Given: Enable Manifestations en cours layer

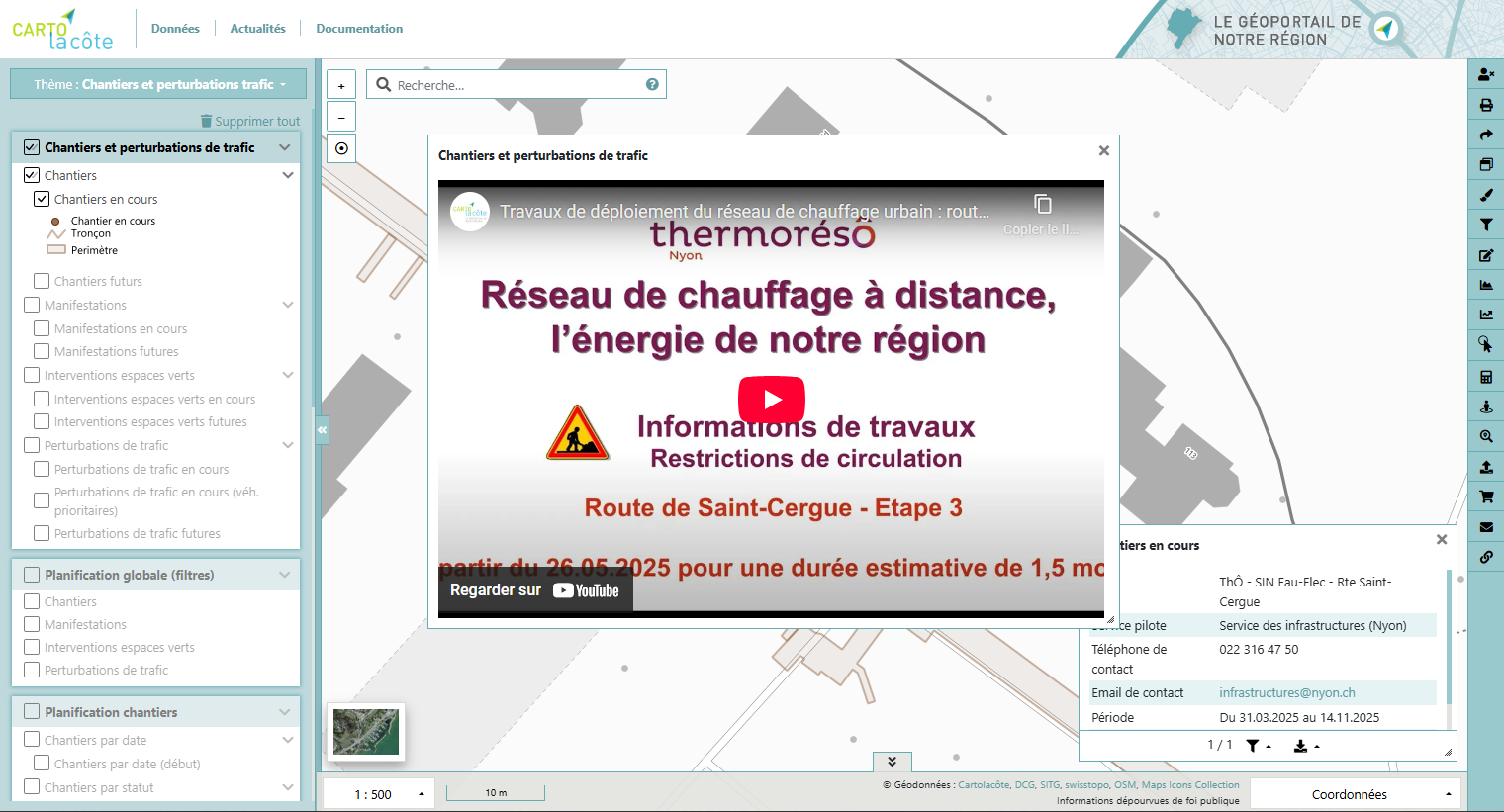Looking at the screenshot, I should click(42, 328).
